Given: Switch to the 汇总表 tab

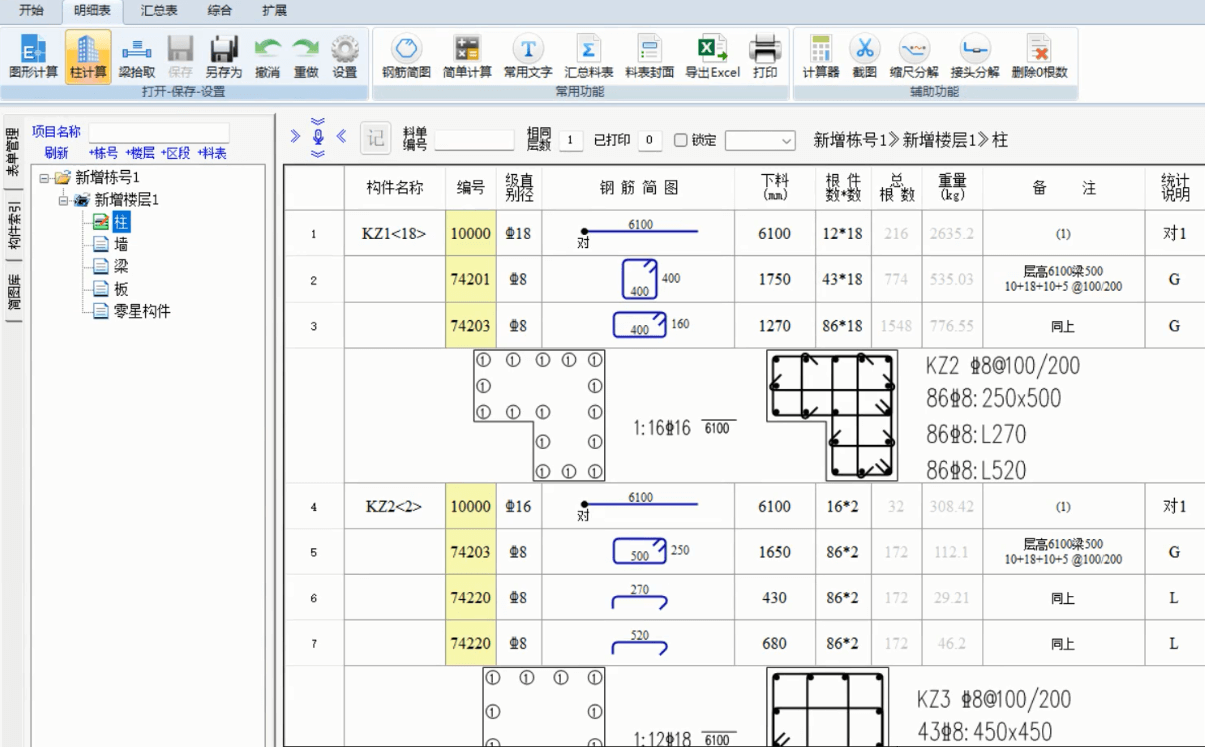Looking at the screenshot, I should [159, 10].
